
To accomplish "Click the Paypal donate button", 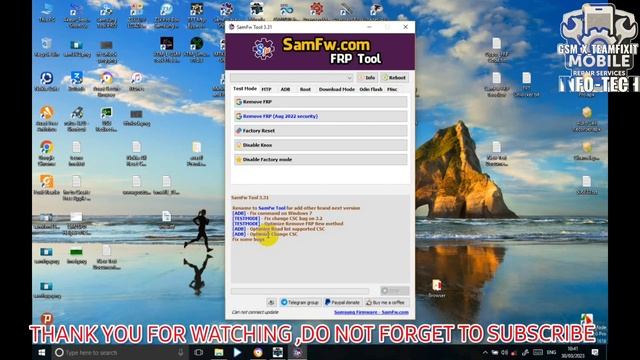I will (x=342, y=302).
